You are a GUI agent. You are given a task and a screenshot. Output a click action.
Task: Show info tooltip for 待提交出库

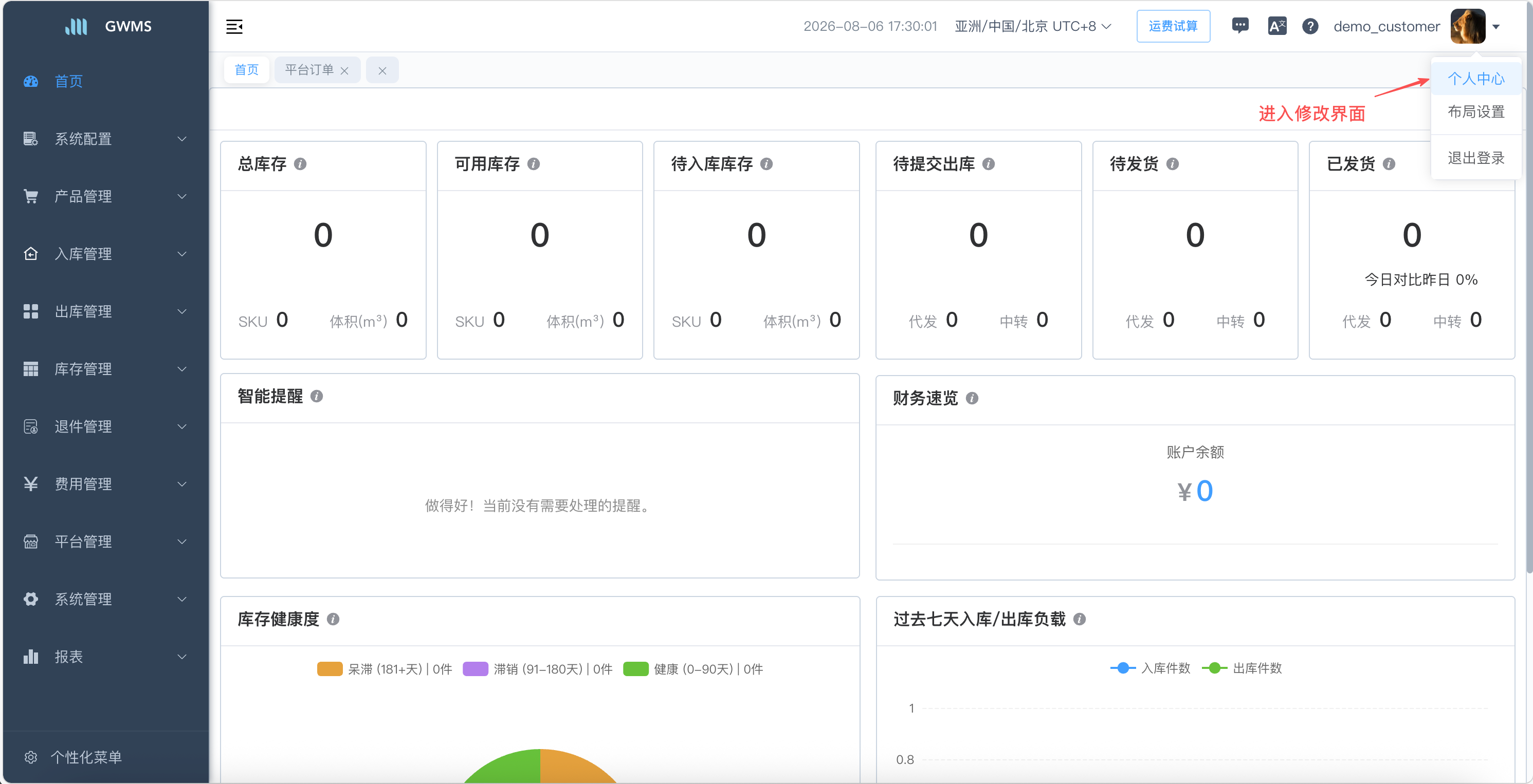click(x=989, y=164)
